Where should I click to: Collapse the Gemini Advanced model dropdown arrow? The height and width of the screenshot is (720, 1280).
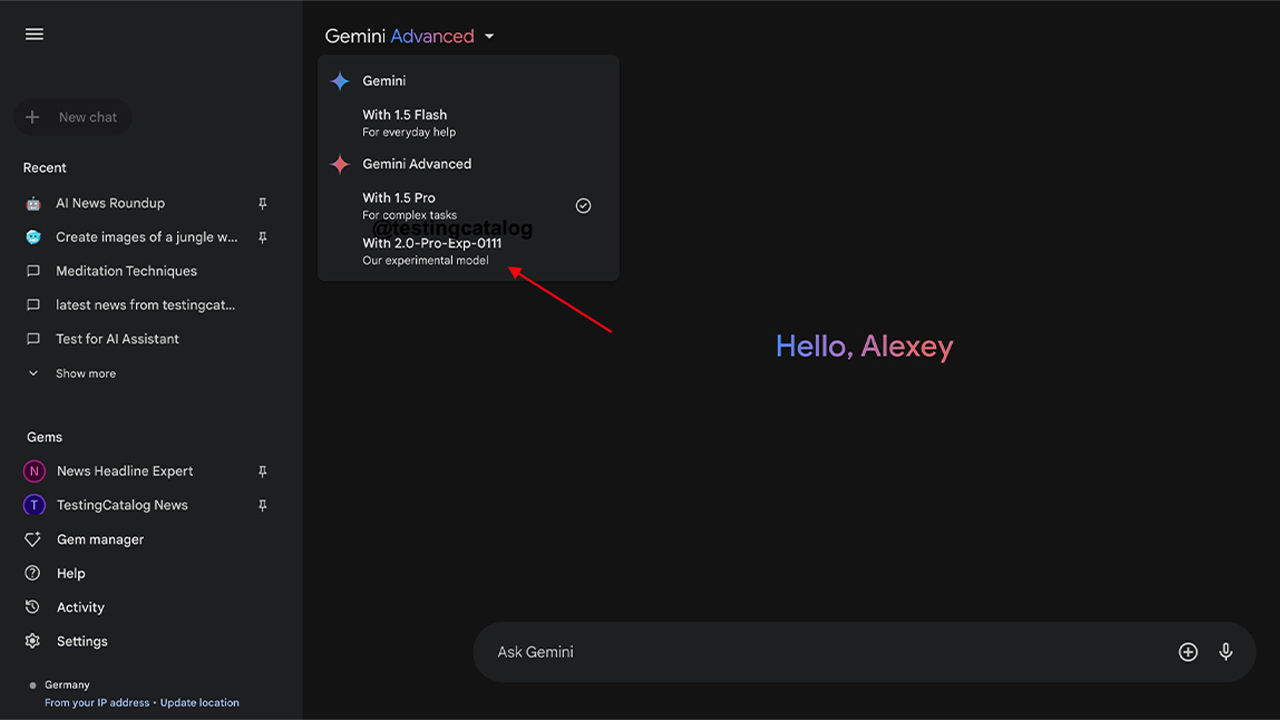pos(489,36)
